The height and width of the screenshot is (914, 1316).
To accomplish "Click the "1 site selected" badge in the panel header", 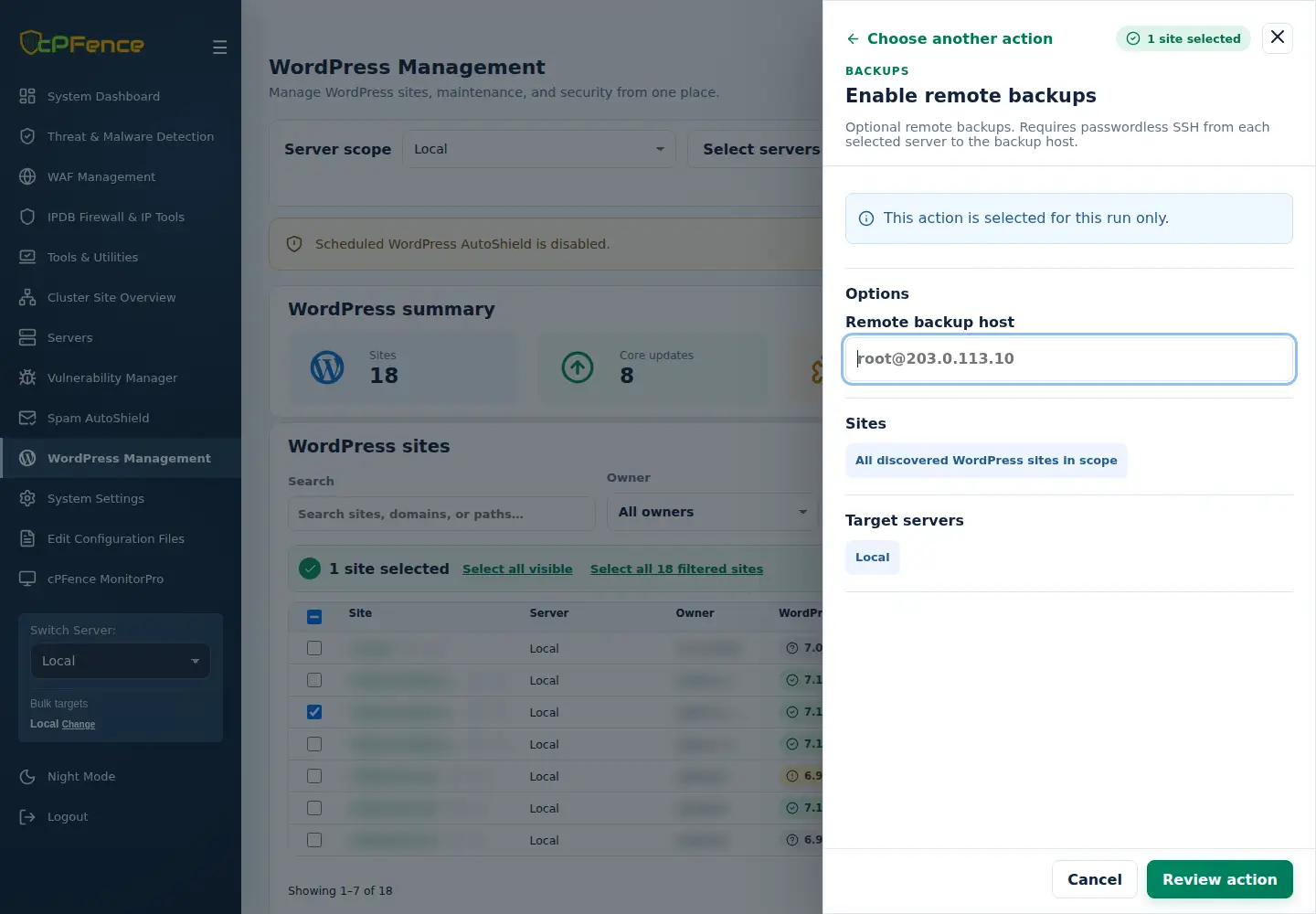I will (1183, 38).
